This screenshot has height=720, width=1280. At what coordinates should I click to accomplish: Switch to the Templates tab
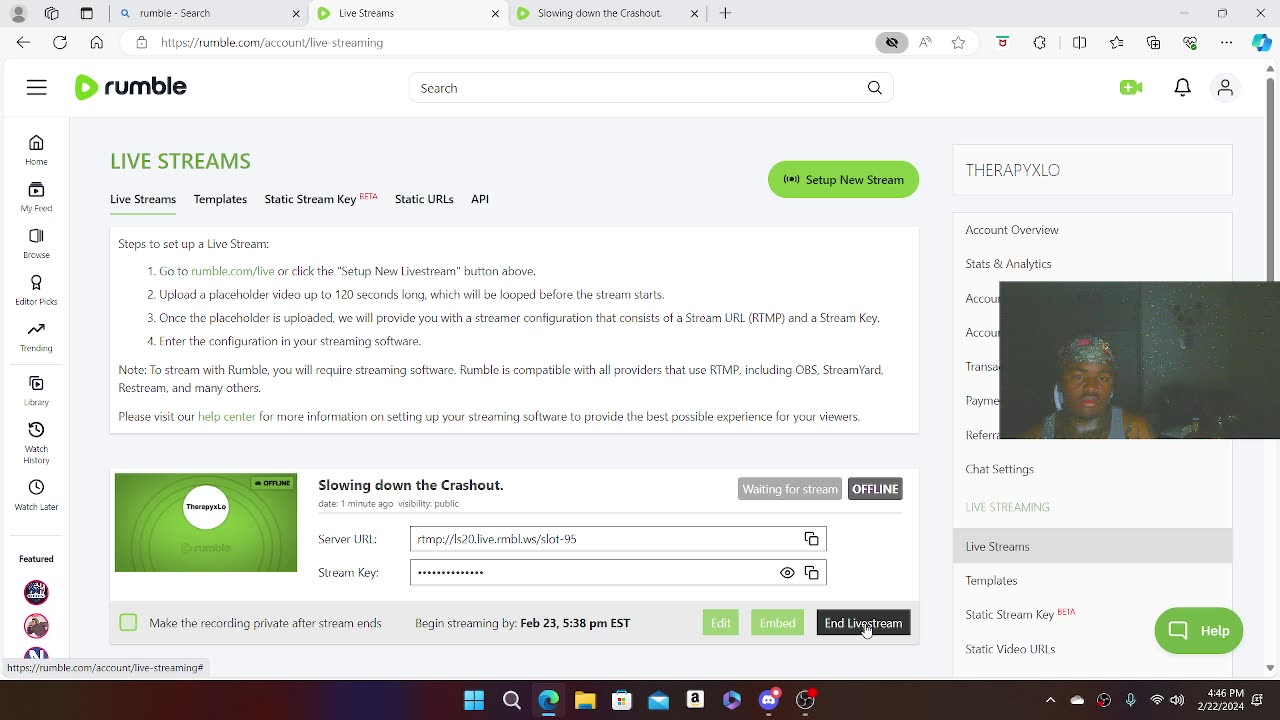pyautogui.click(x=220, y=199)
